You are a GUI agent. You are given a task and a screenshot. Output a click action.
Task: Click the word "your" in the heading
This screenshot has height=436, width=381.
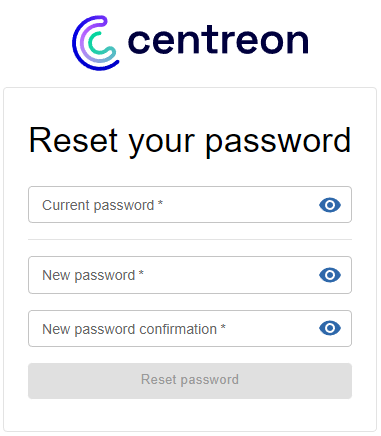(x=161, y=145)
